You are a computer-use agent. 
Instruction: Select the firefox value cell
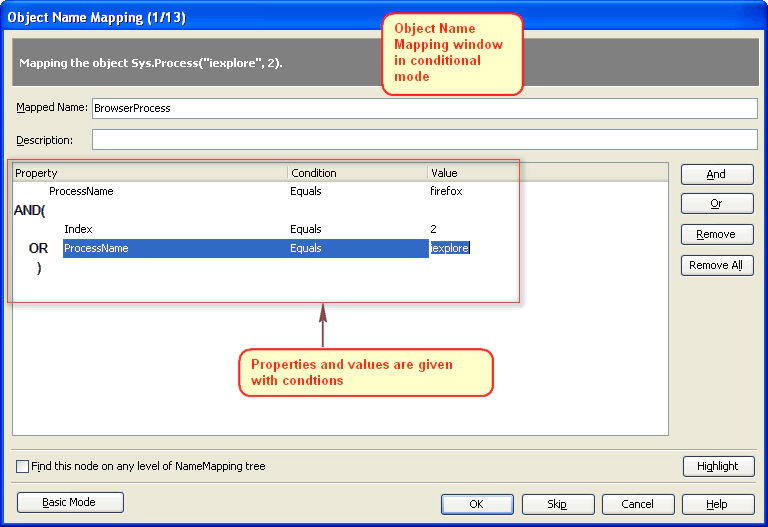pyautogui.click(x=446, y=191)
